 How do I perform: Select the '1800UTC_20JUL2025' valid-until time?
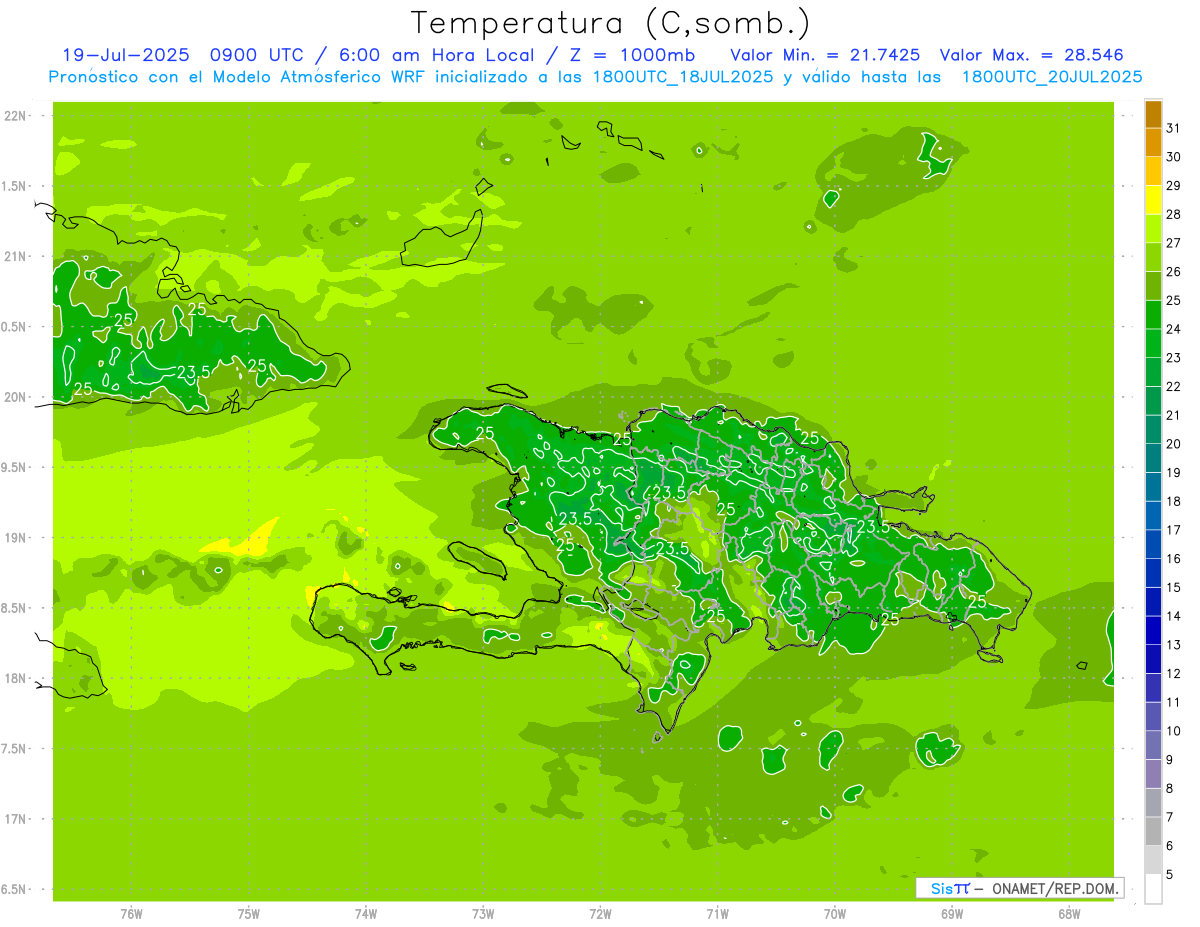[1052, 77]
